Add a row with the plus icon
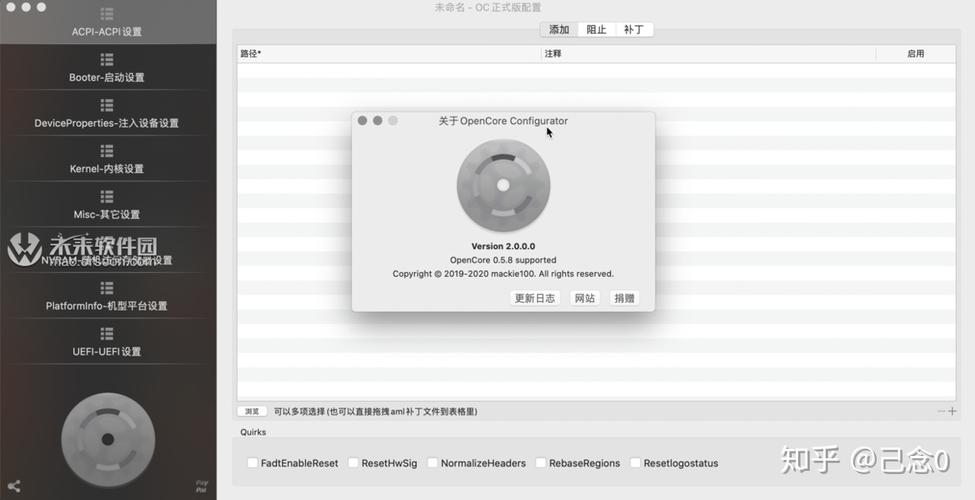Viewport: 975px width, 500px height. (x=952, y=411)
